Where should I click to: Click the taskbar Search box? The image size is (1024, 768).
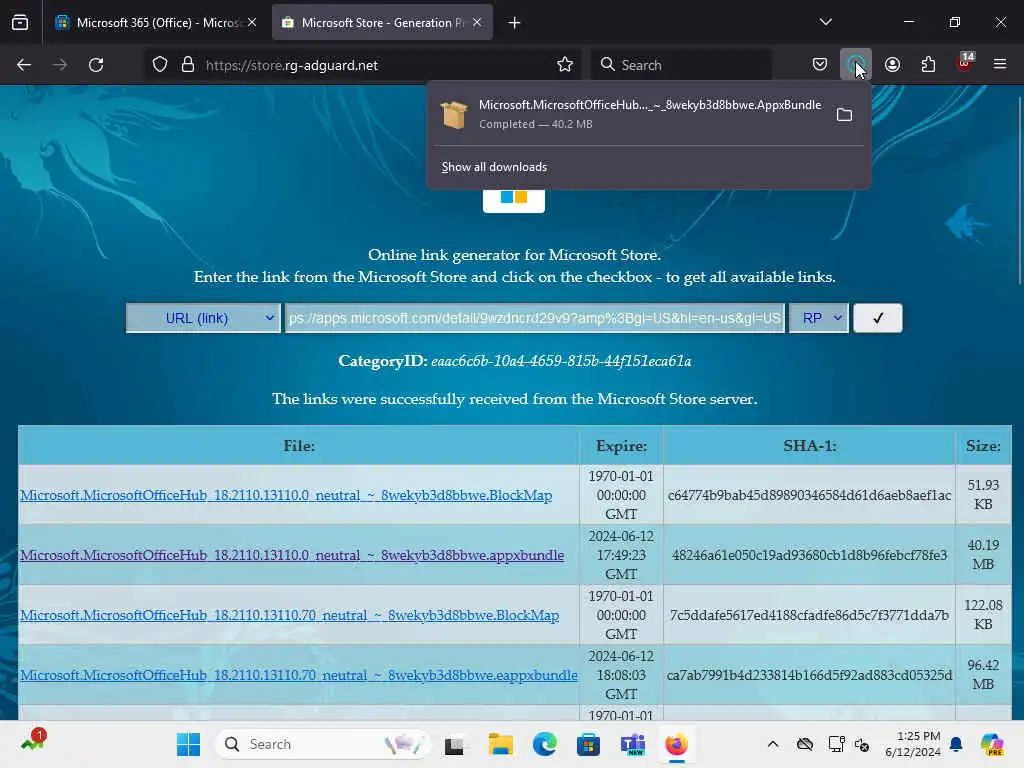pyautogui.click(x=323, y=744)
